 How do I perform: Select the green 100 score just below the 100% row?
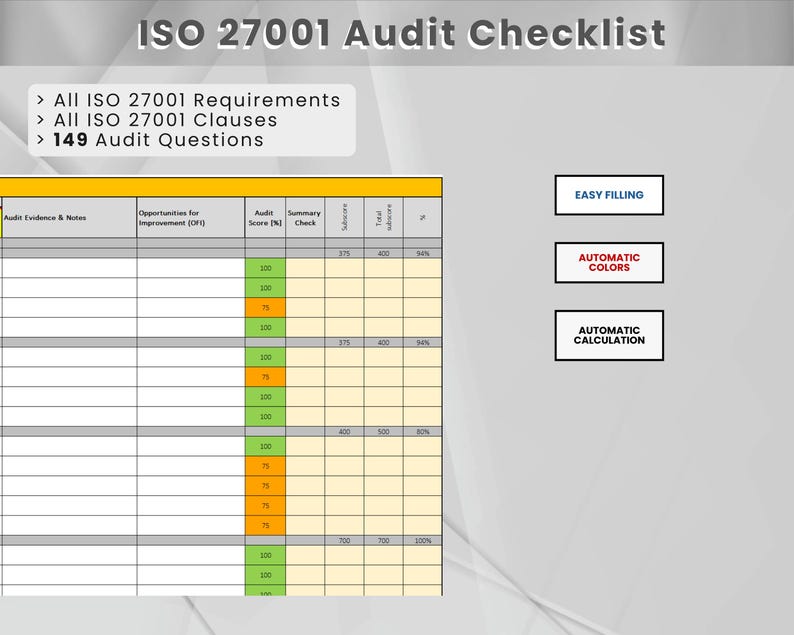[265, 555]
